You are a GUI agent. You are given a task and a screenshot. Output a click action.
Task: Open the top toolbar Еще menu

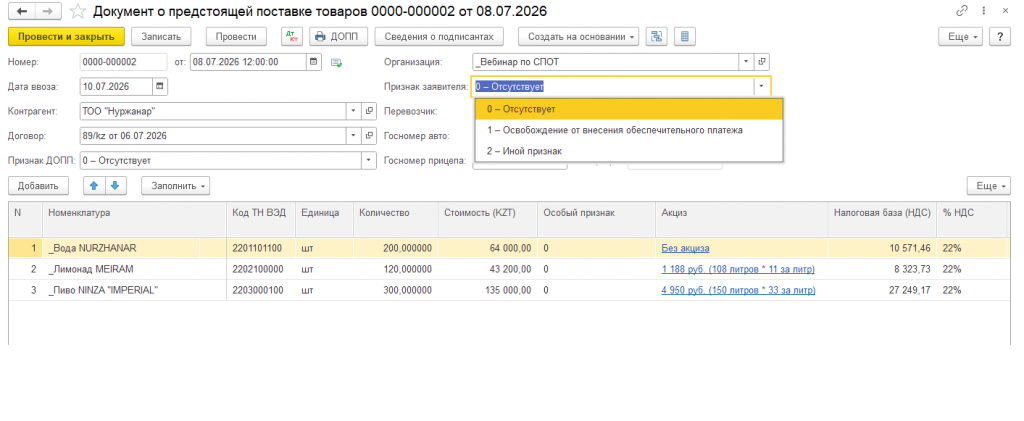961,37
